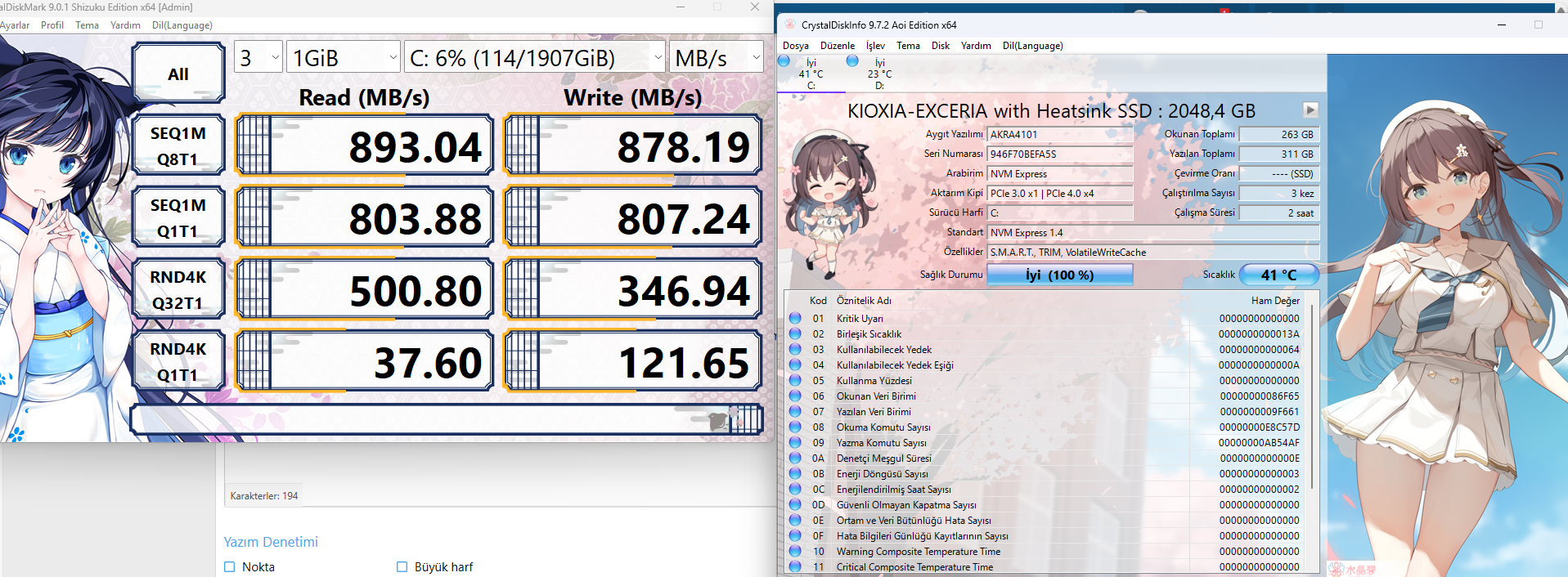The width and height of the screenshot is (1568, 577).
Task: Run the SEQ1M Q1T1 test
Action: (178, 217)
